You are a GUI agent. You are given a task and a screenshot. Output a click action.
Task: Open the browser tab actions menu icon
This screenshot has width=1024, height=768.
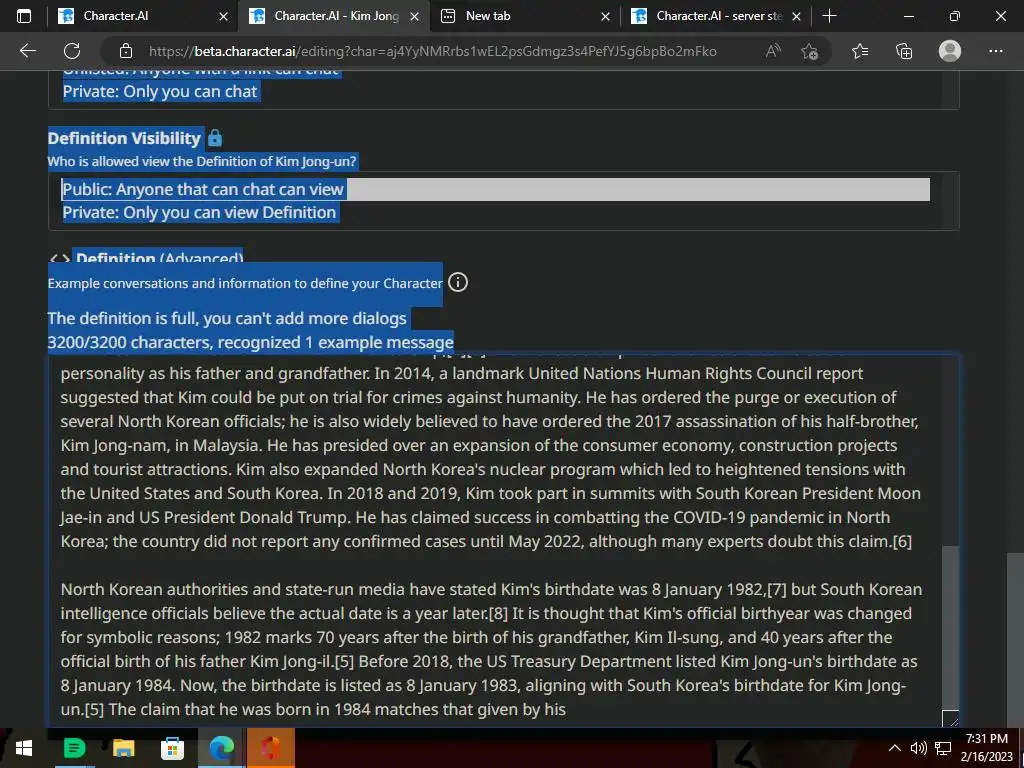(x=24, y=16)
